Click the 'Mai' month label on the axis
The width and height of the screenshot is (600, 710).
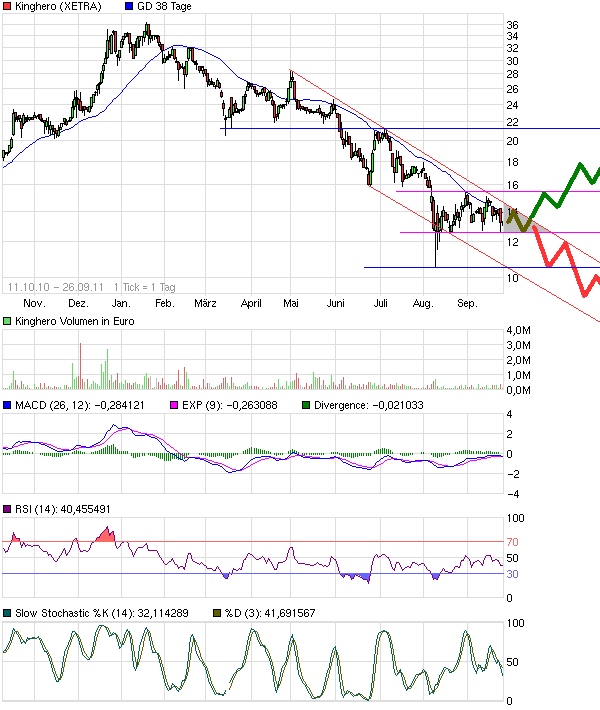[291, 303]
